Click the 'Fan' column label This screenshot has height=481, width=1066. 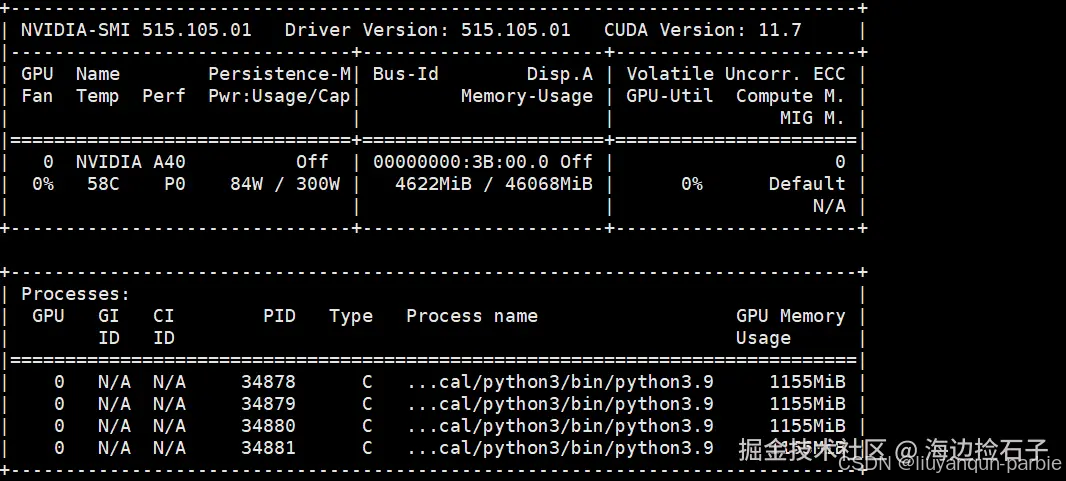tap(37, 96)
